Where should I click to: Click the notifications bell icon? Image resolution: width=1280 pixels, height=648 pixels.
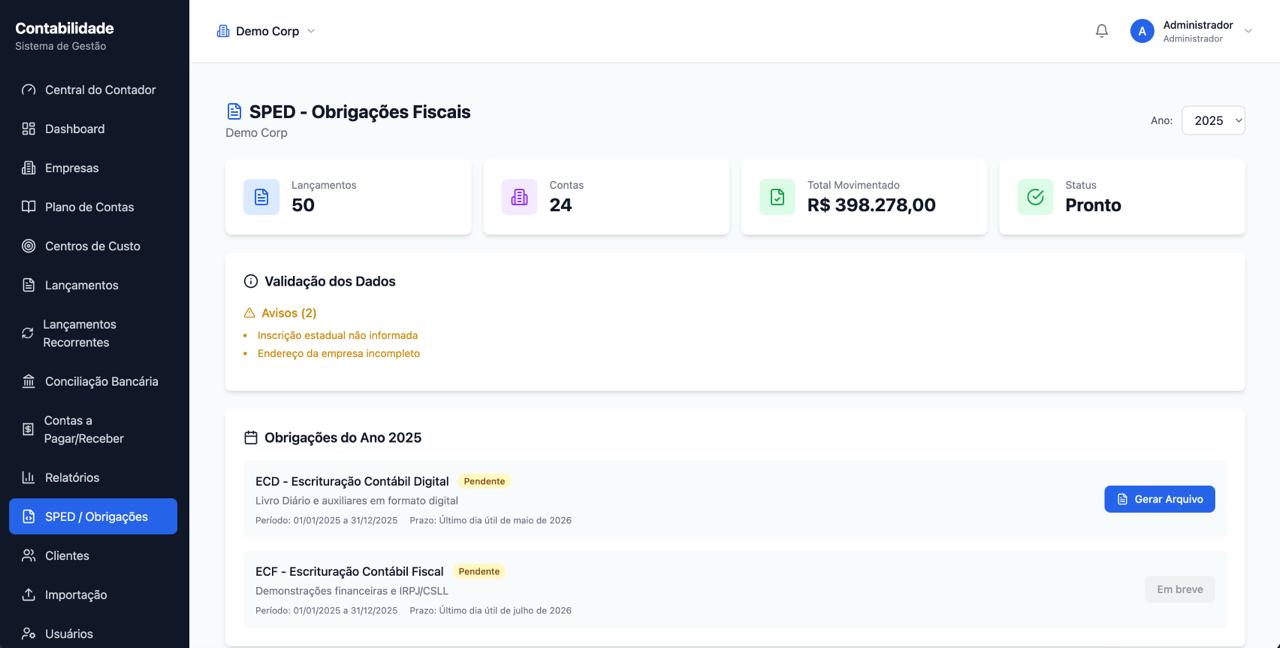point(1102,31)
